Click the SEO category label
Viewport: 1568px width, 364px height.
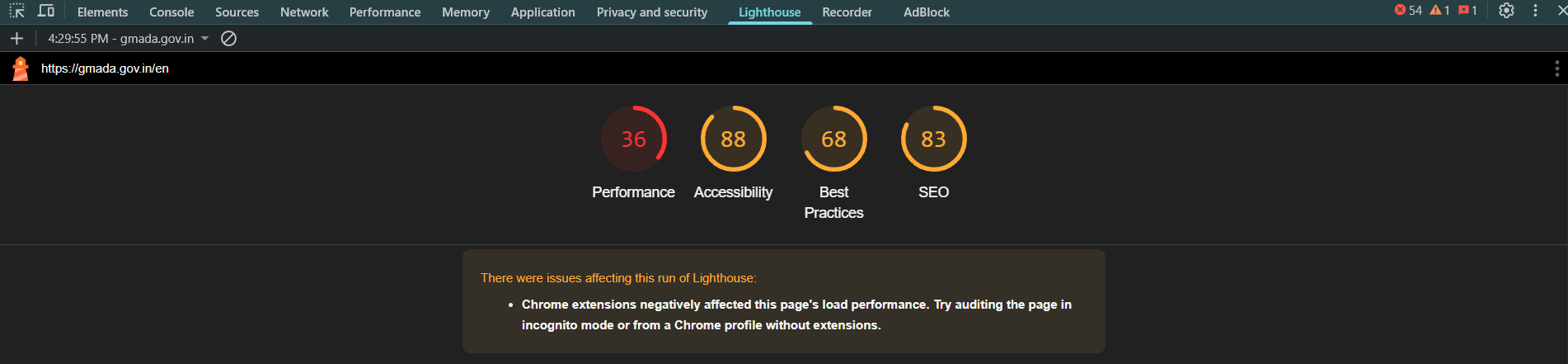tap(933, 192)
